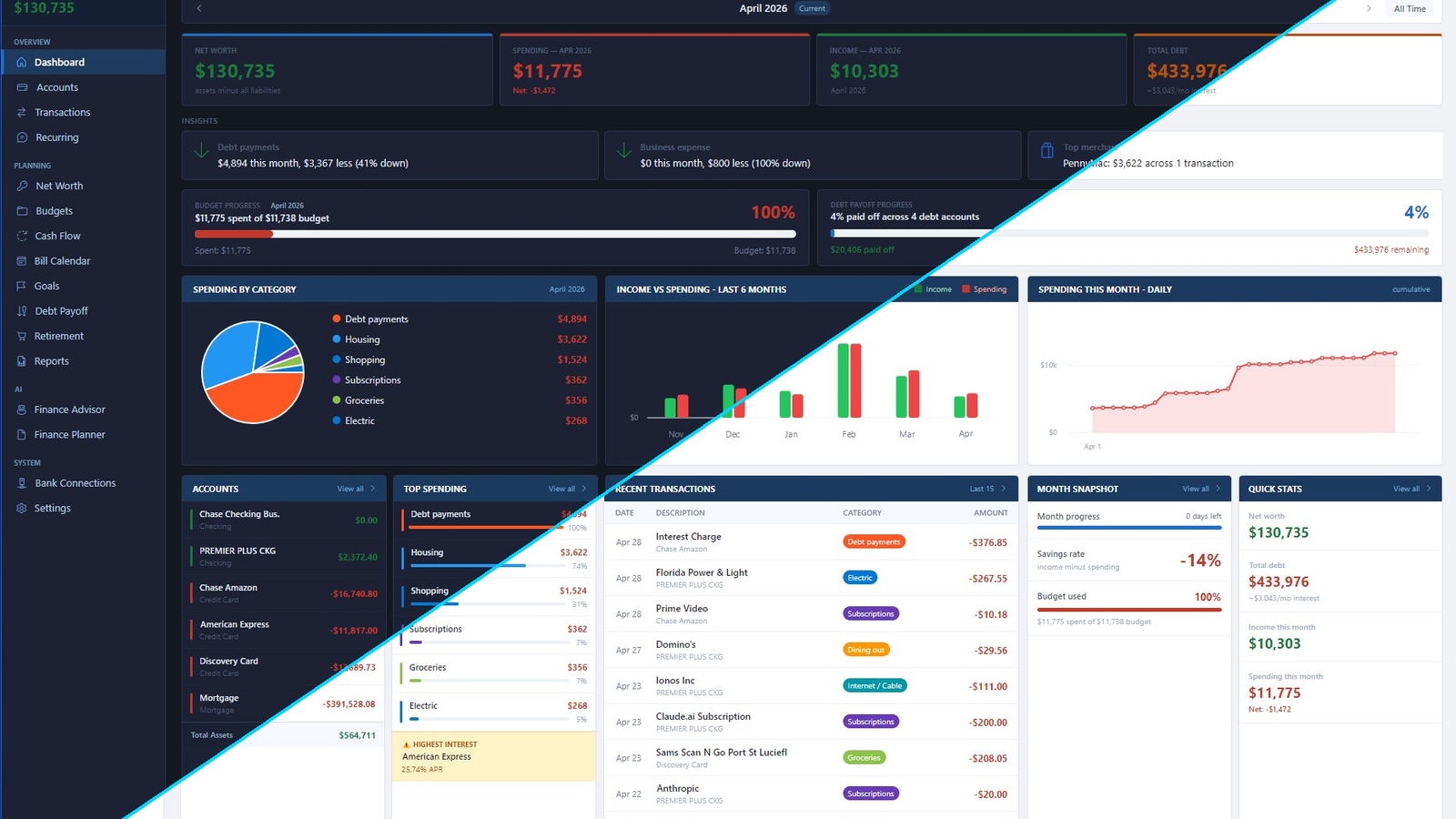Open Settings gear in sidebar
This screenshot has width=1456, height=819.
[x=22, y=508]
